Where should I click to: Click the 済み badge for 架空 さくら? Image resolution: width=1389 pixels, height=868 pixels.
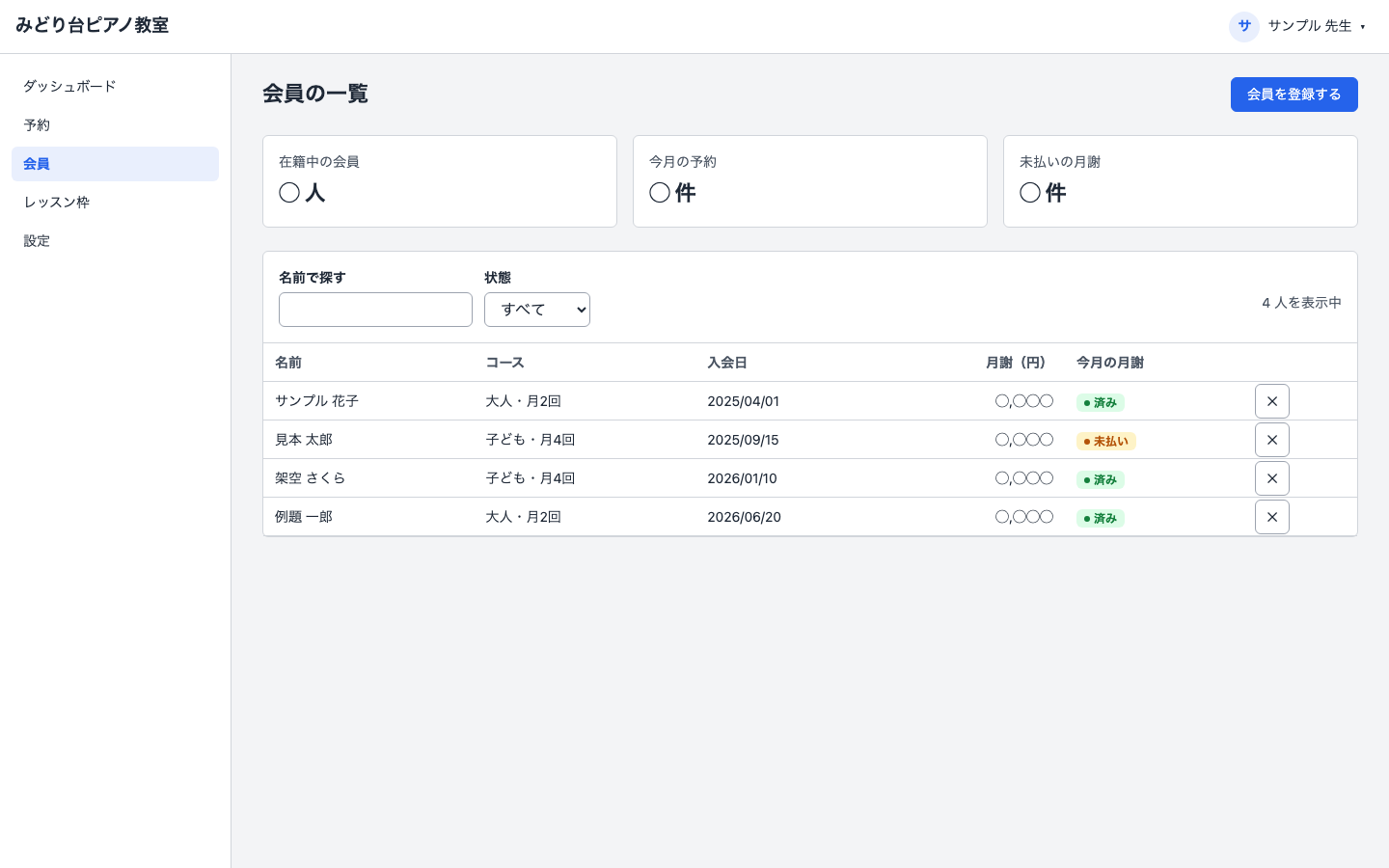[x=1101, y=479]
